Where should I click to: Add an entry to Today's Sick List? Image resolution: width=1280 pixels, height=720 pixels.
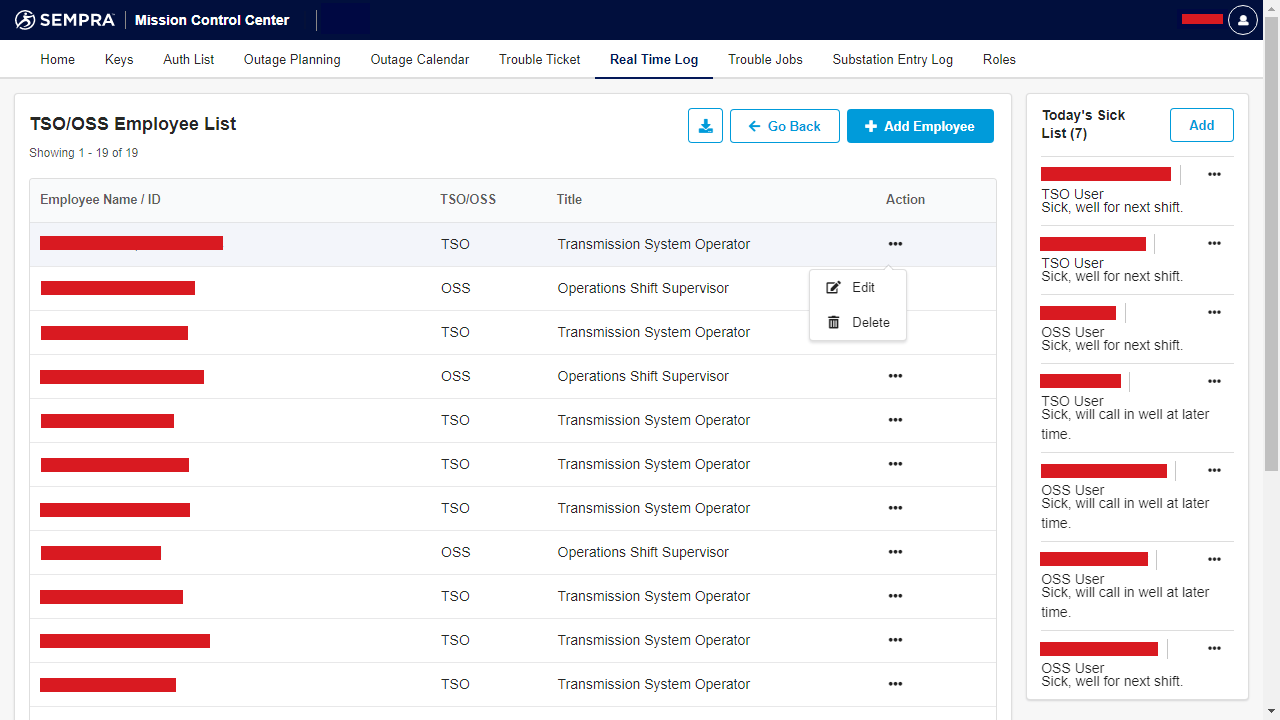click(1201, 125)
